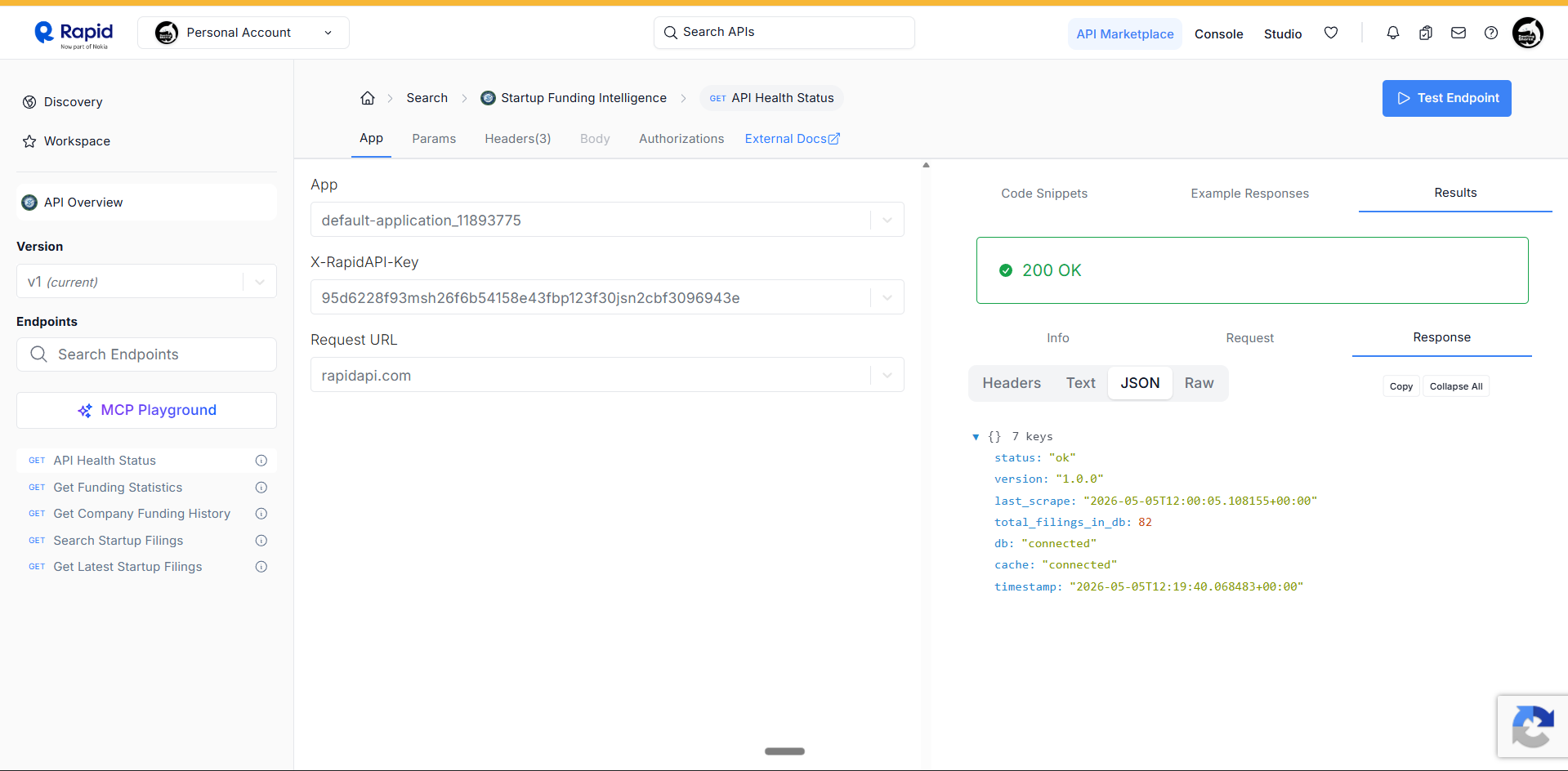
Task: Switch response view to JSON
Action: pos(1140,383)
